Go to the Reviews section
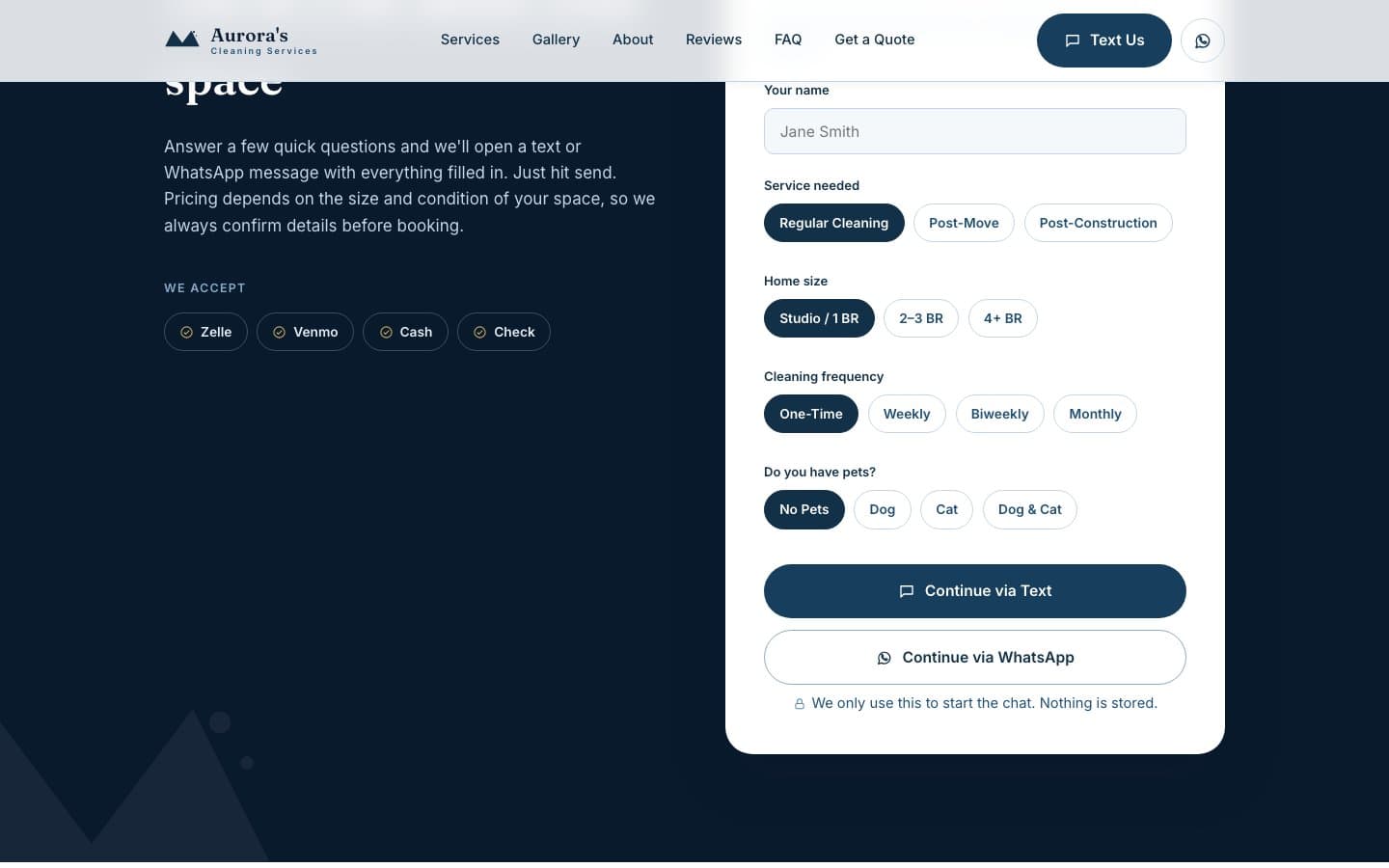 tap(714, 40)
